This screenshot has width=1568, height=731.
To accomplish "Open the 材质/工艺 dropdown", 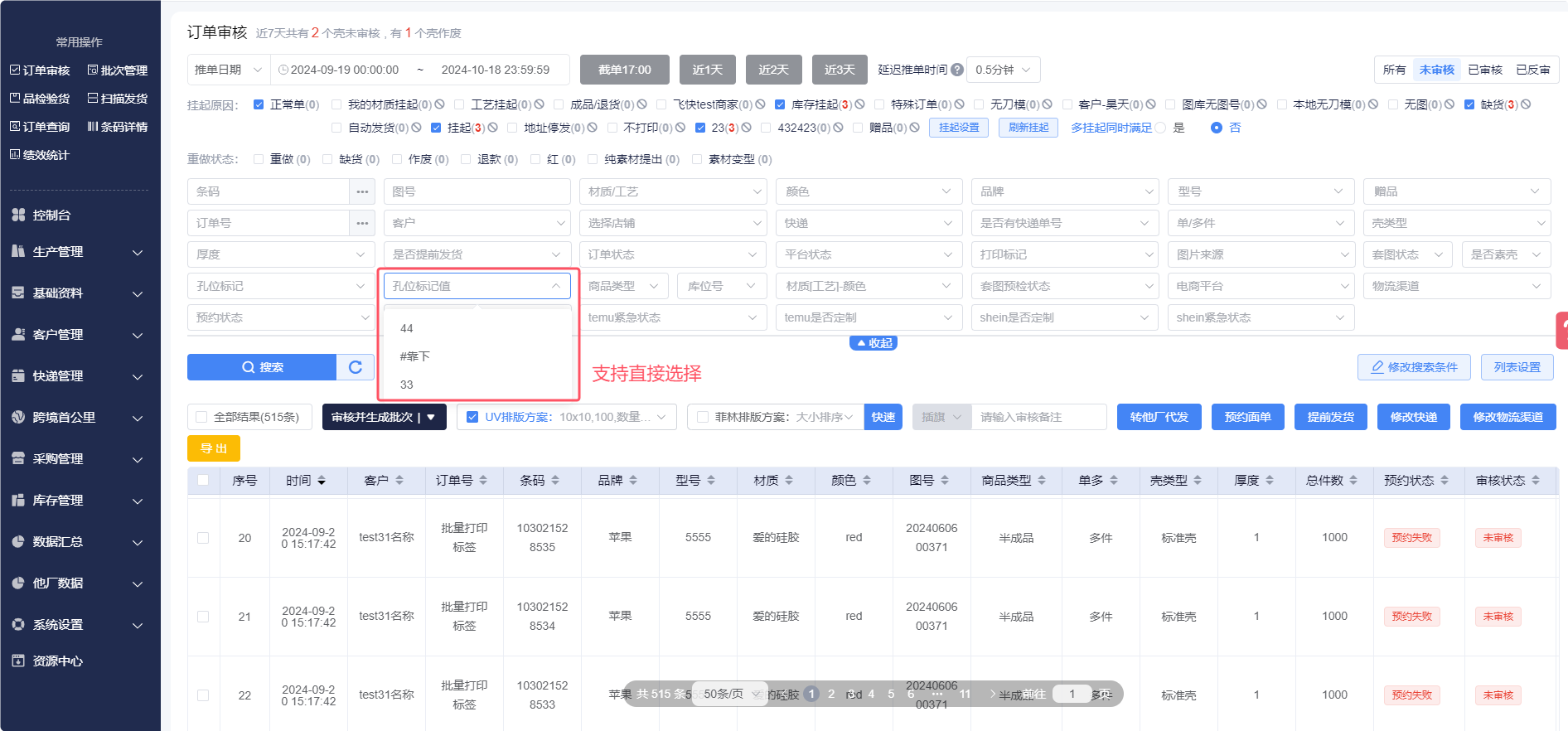I will [x=674, y=191].
